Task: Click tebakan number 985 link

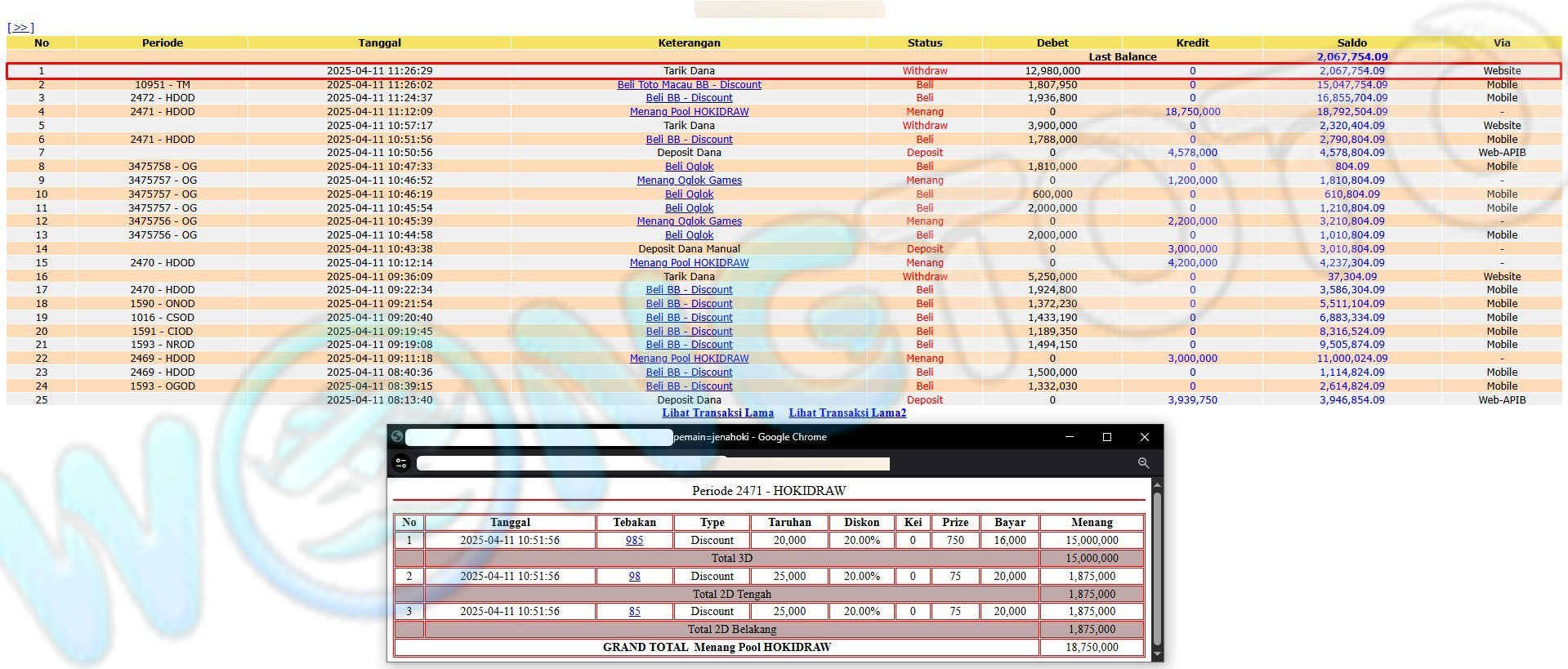Action: 634,541
